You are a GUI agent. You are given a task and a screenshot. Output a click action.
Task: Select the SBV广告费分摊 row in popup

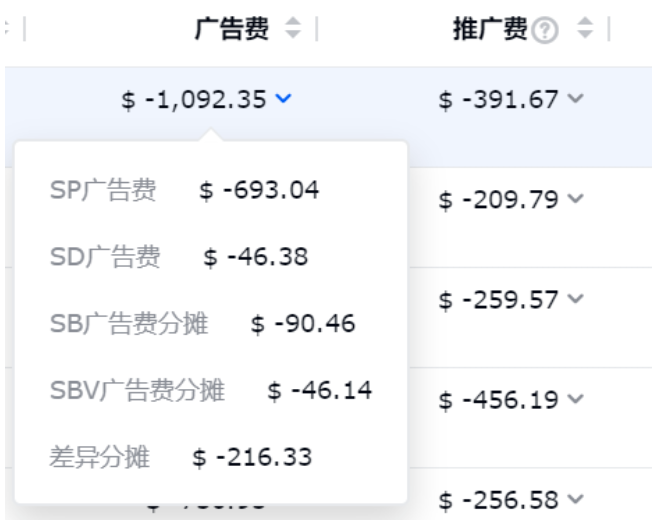click(x=211, y=390)
